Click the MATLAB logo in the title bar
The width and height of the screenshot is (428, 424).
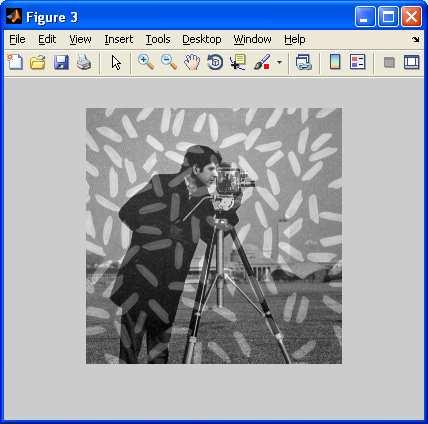coord(14,16)
